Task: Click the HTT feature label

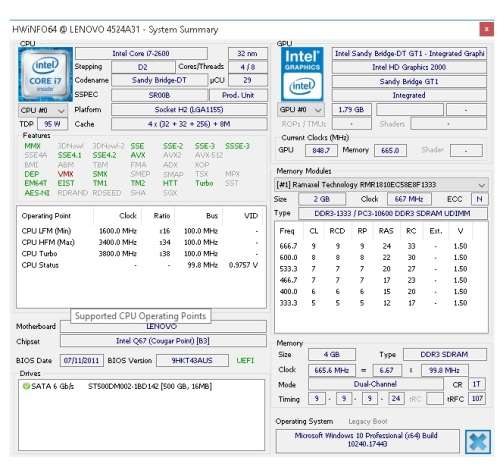Action: coord(170,183)
